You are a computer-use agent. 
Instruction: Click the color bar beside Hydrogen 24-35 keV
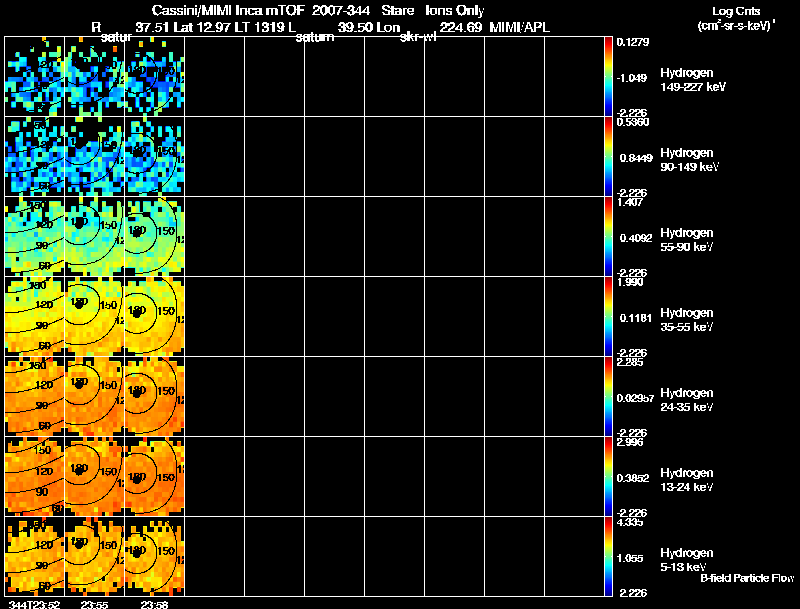(608, 396)
